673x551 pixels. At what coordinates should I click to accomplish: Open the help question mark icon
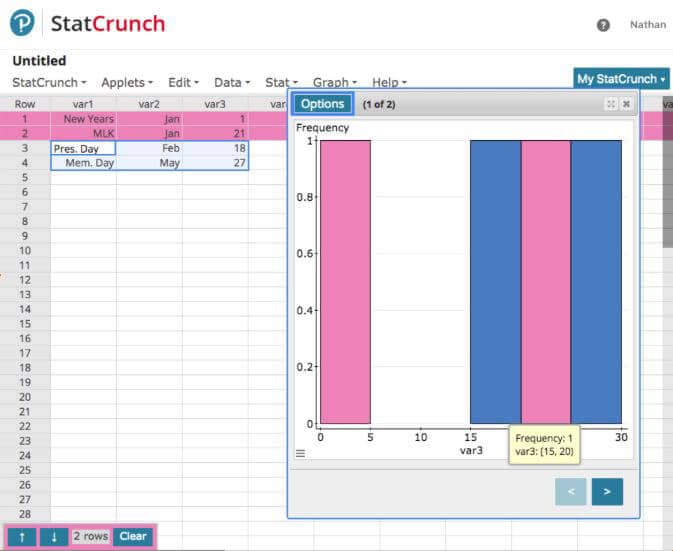[603, 25]
